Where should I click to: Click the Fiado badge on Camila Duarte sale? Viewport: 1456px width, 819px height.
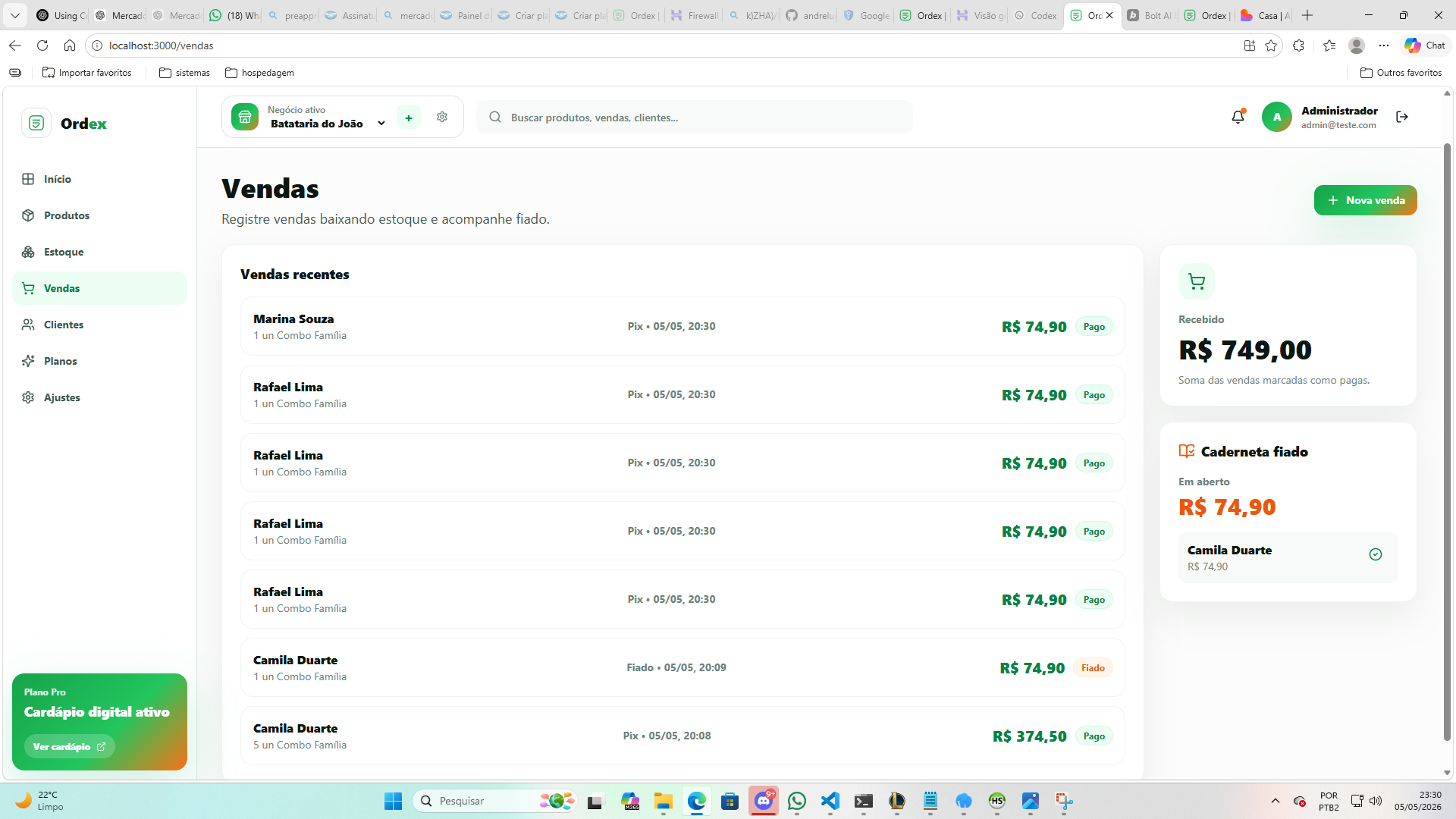click(1093, 668)
